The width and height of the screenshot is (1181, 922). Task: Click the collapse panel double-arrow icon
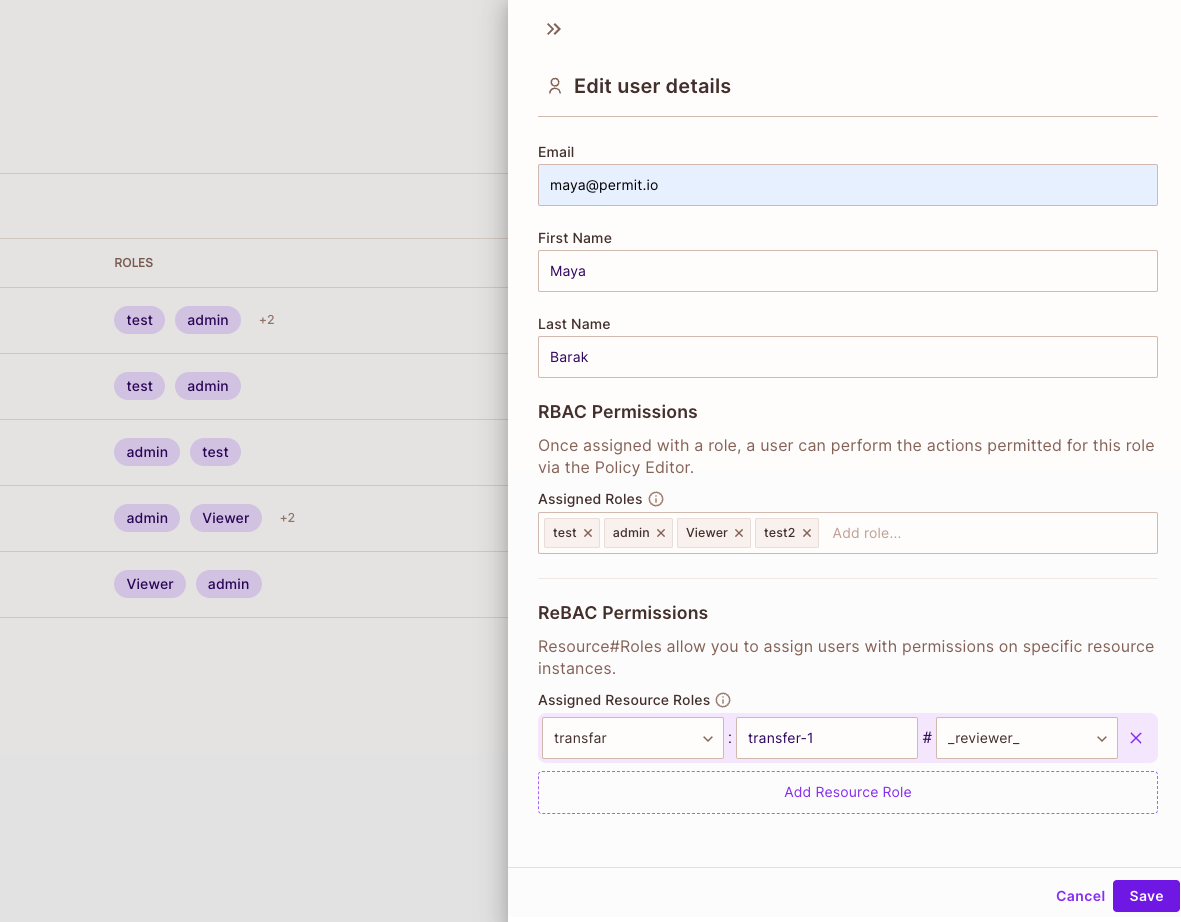(554, 29)
